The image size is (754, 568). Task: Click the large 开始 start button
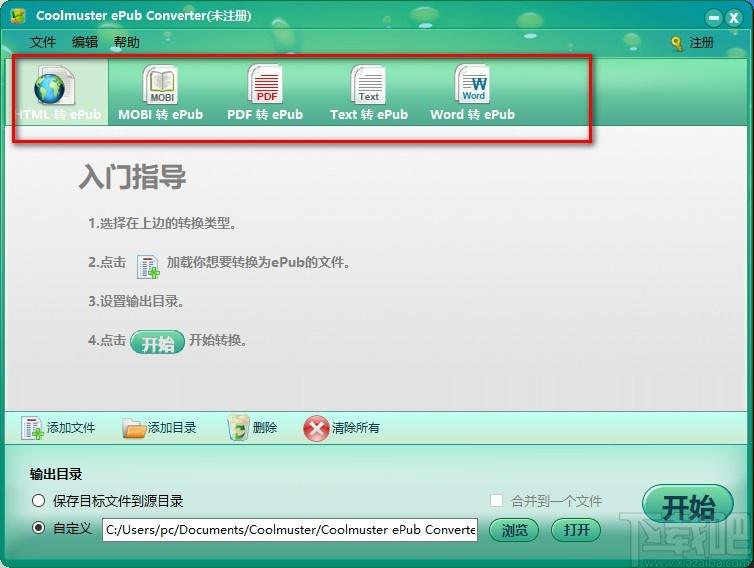688,506
